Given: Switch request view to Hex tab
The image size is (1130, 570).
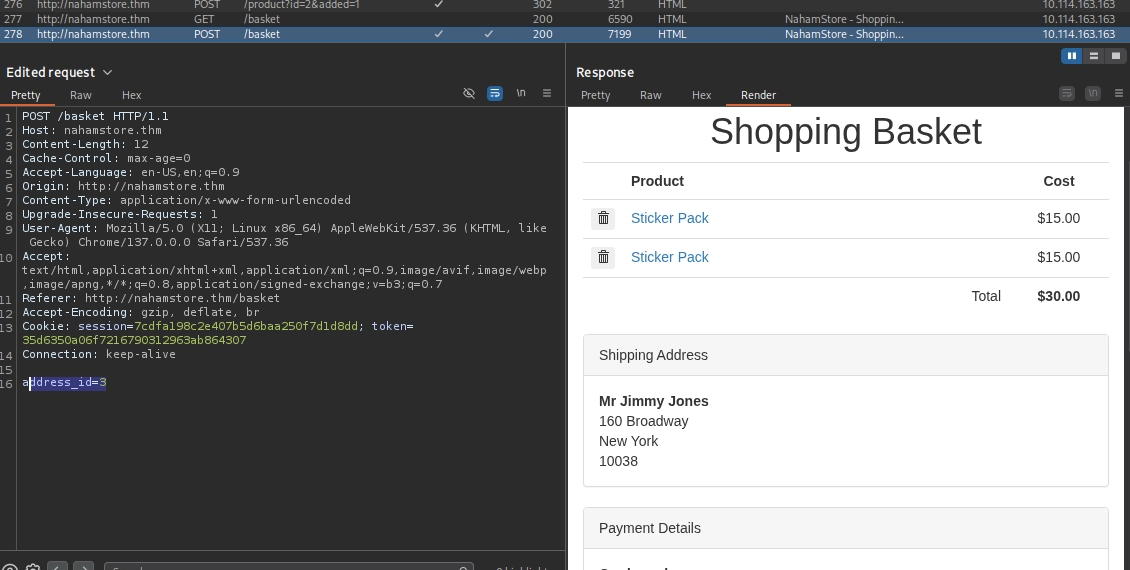Looking at the screenshot, I should [131, 95].
